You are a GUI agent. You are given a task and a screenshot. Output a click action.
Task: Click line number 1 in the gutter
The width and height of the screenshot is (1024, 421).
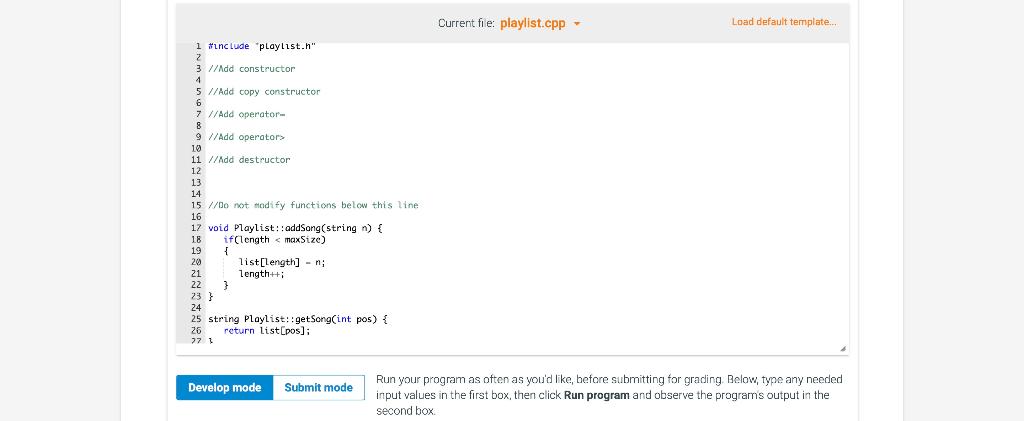[x=198, y=46]
